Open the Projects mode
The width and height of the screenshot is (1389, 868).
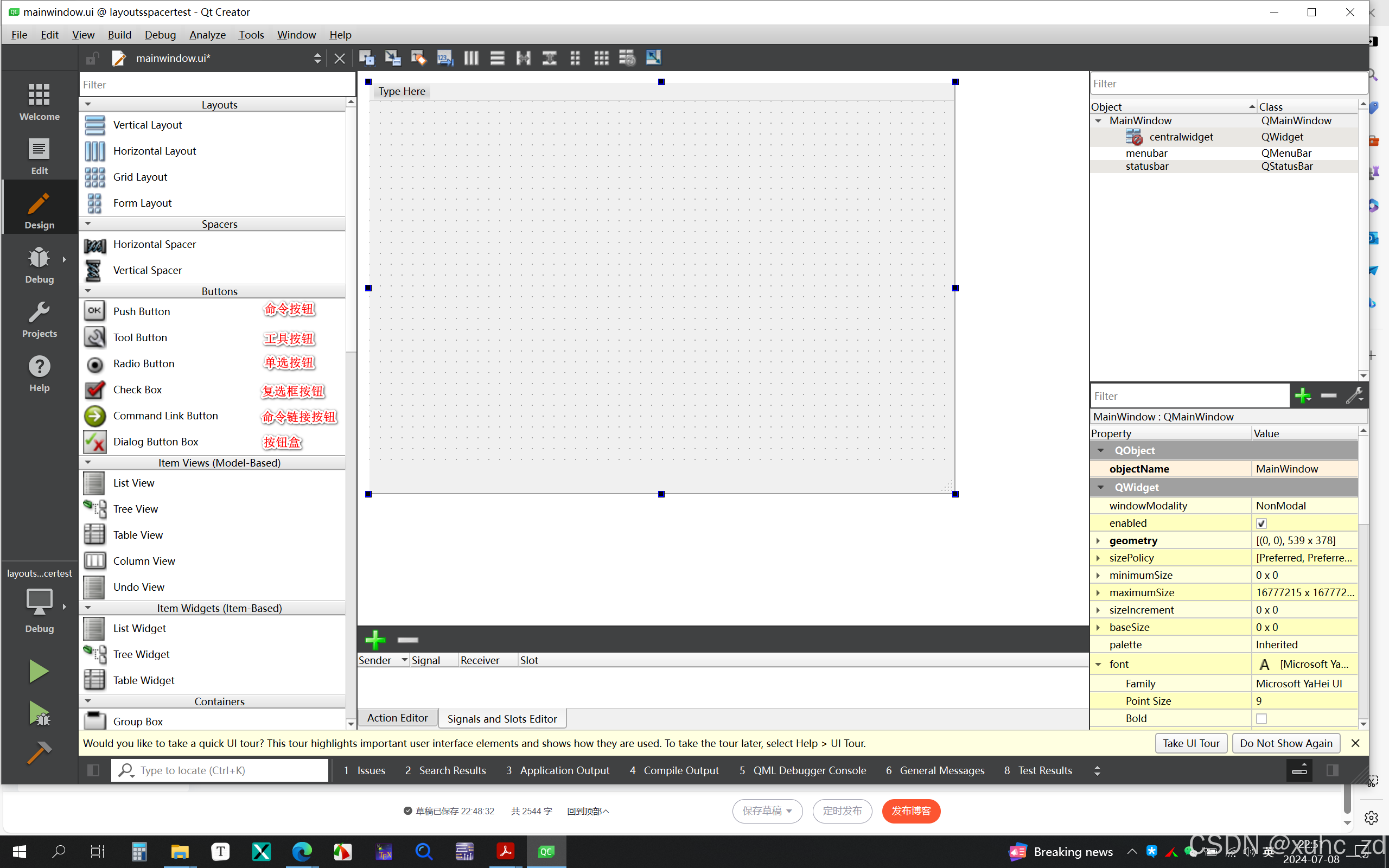tap(39, 319)
